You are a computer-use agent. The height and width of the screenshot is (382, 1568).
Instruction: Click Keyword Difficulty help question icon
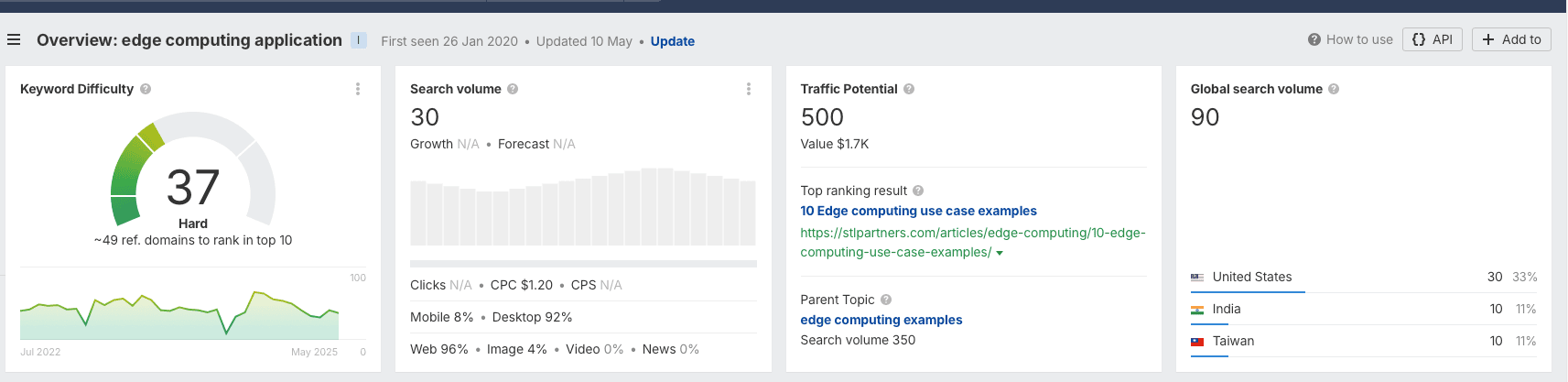(x=146, y=89)
